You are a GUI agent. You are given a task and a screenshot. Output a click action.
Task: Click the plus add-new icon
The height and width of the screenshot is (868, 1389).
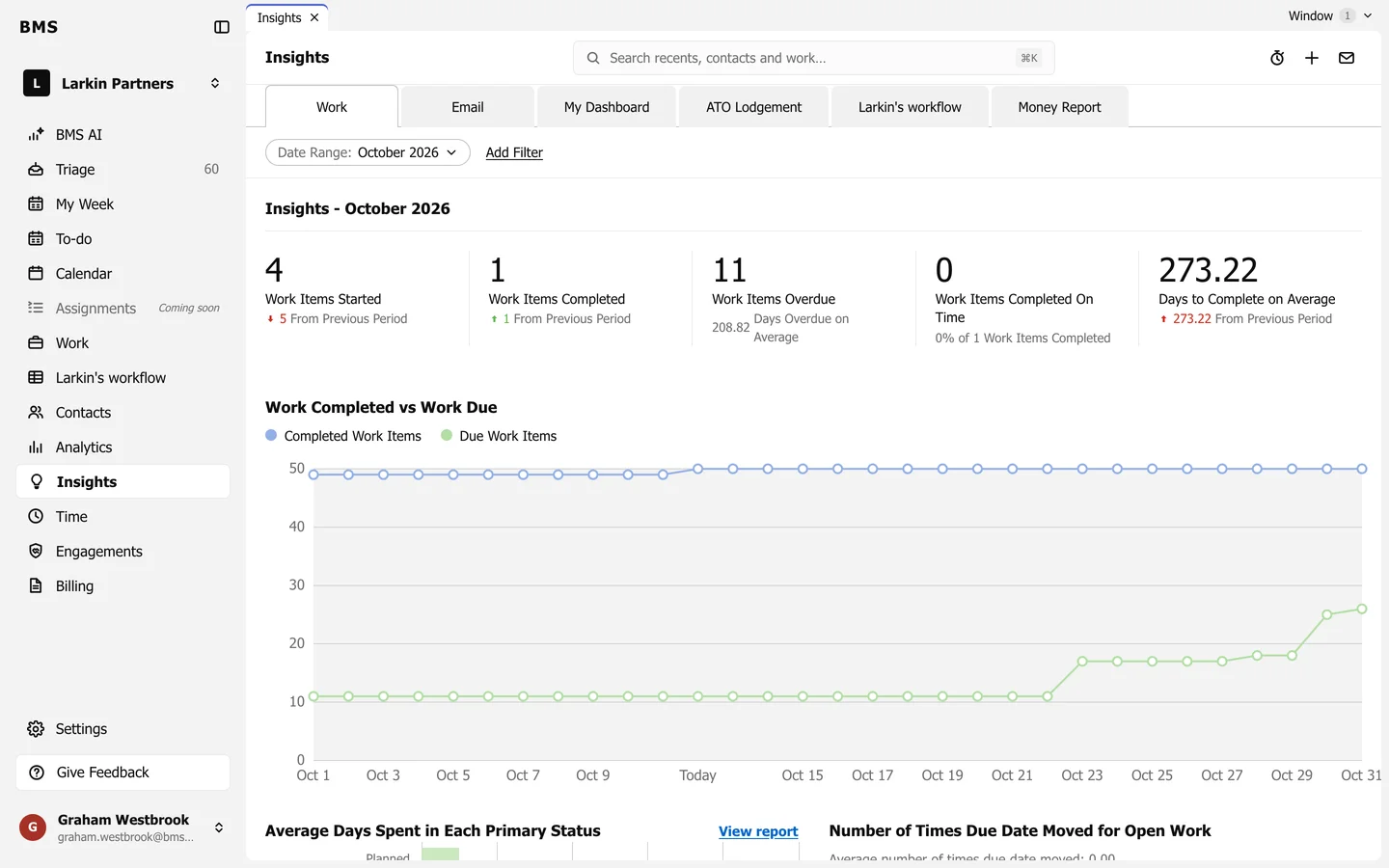tap(1312, 58)
